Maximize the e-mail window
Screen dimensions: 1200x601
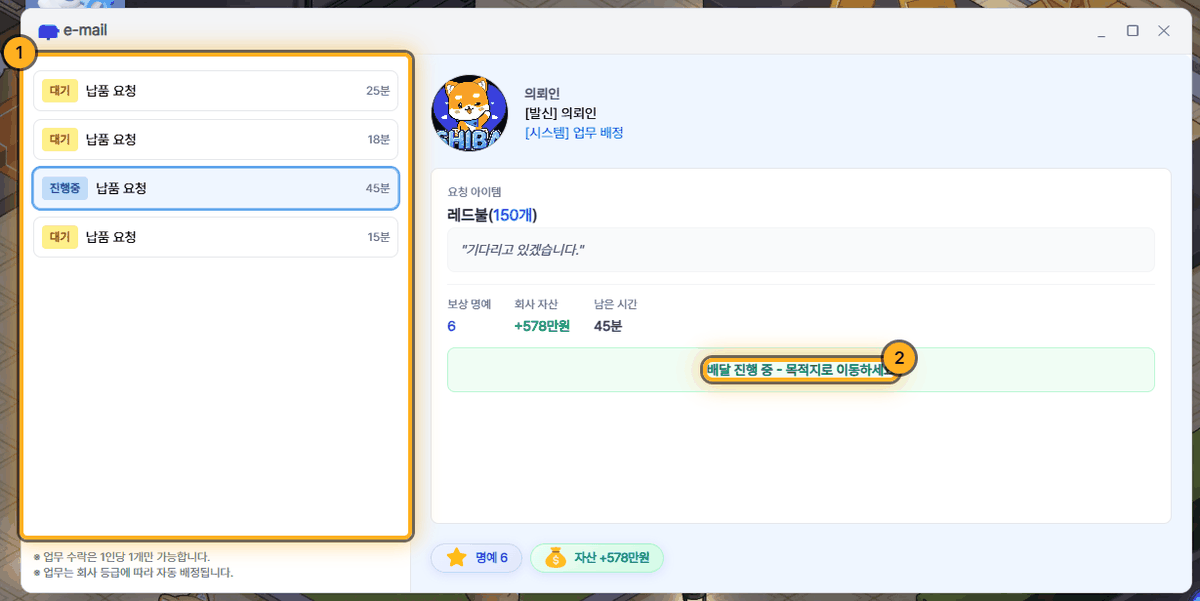[1133, 31]
